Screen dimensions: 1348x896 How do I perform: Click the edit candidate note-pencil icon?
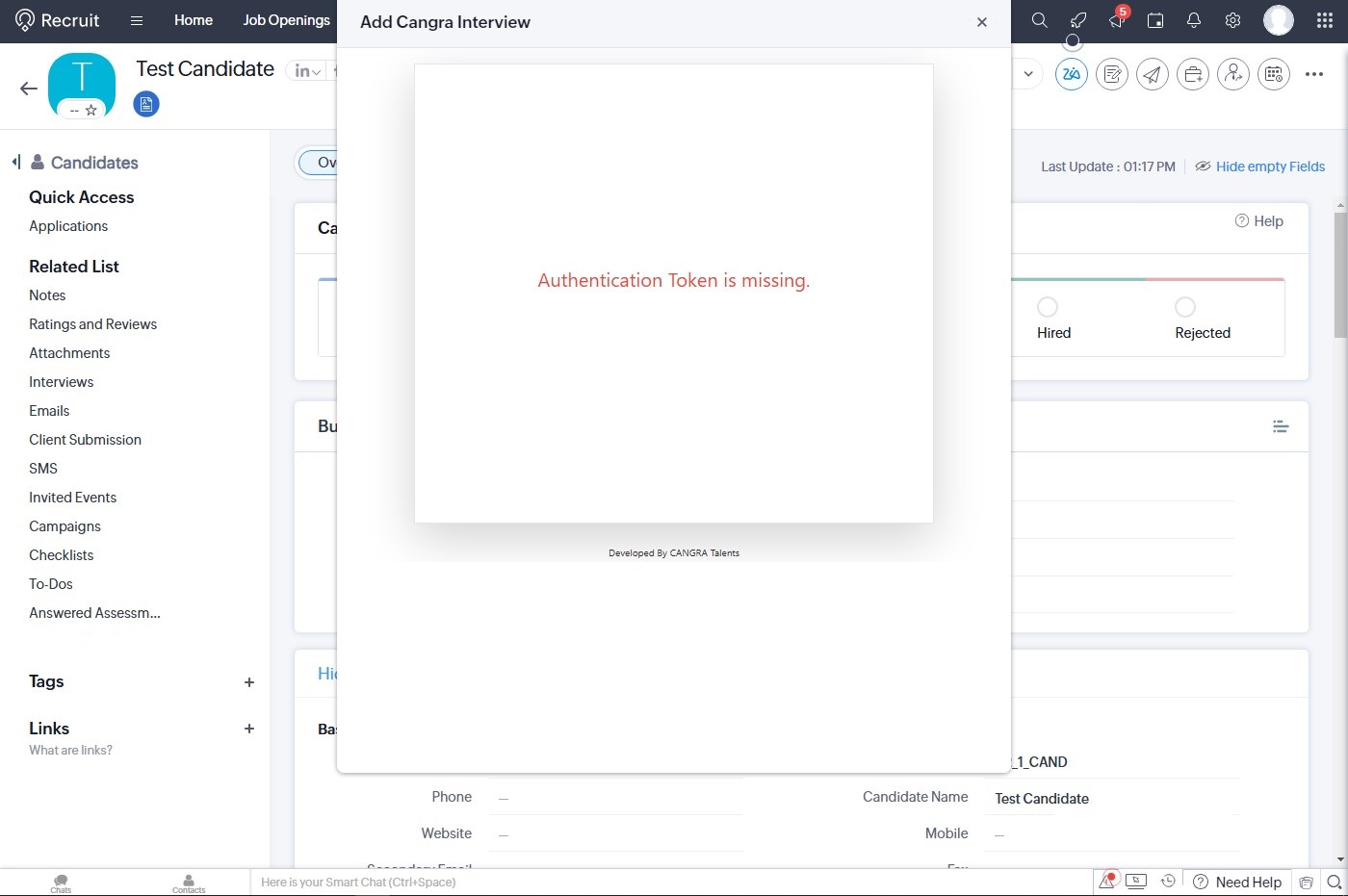1112,74
